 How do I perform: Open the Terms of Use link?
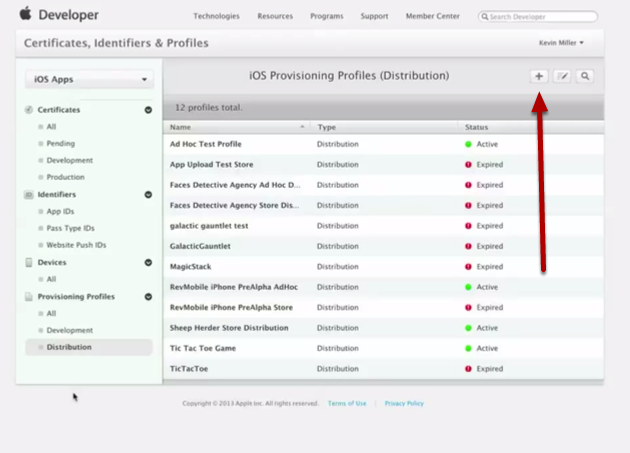click(x=347, y=403)
